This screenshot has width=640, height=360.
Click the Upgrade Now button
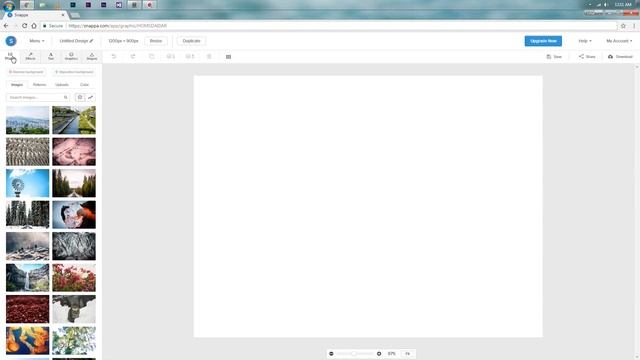coord(543,41)
